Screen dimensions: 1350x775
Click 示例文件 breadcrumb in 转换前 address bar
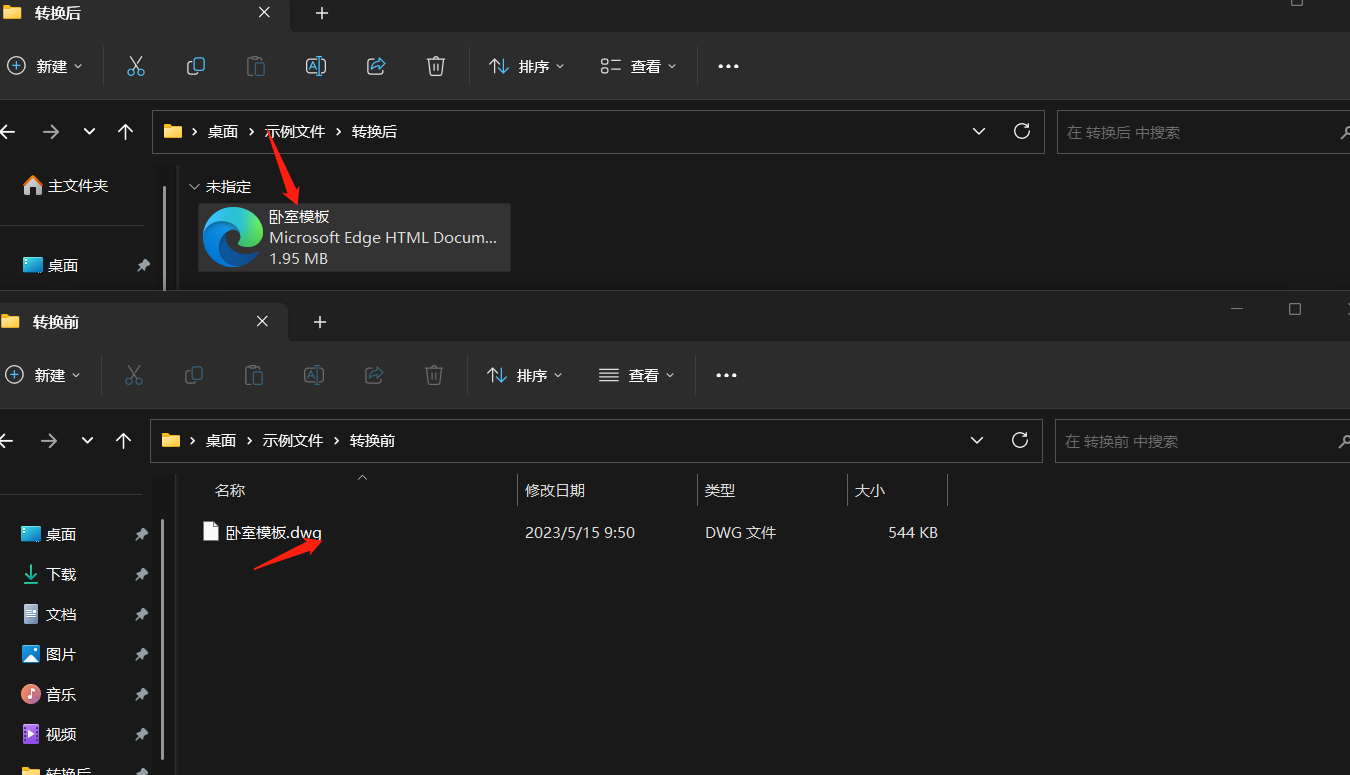[293, 441]
